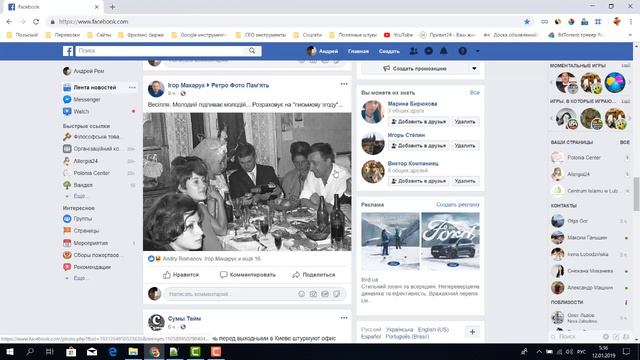
Task: Open File Explorer from taskbar
Action: pos(133,351)
